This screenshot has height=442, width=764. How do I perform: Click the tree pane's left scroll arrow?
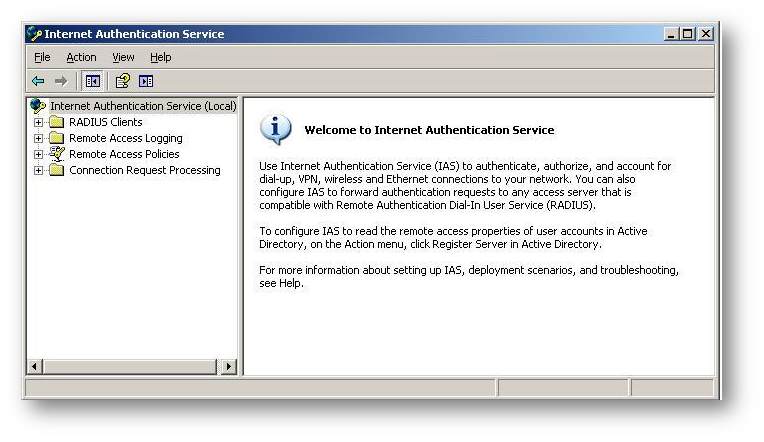click(35, 367)
